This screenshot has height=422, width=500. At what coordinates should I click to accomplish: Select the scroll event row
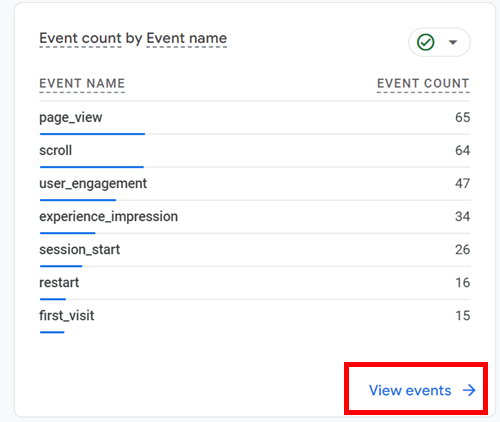[x=255, y=151]
